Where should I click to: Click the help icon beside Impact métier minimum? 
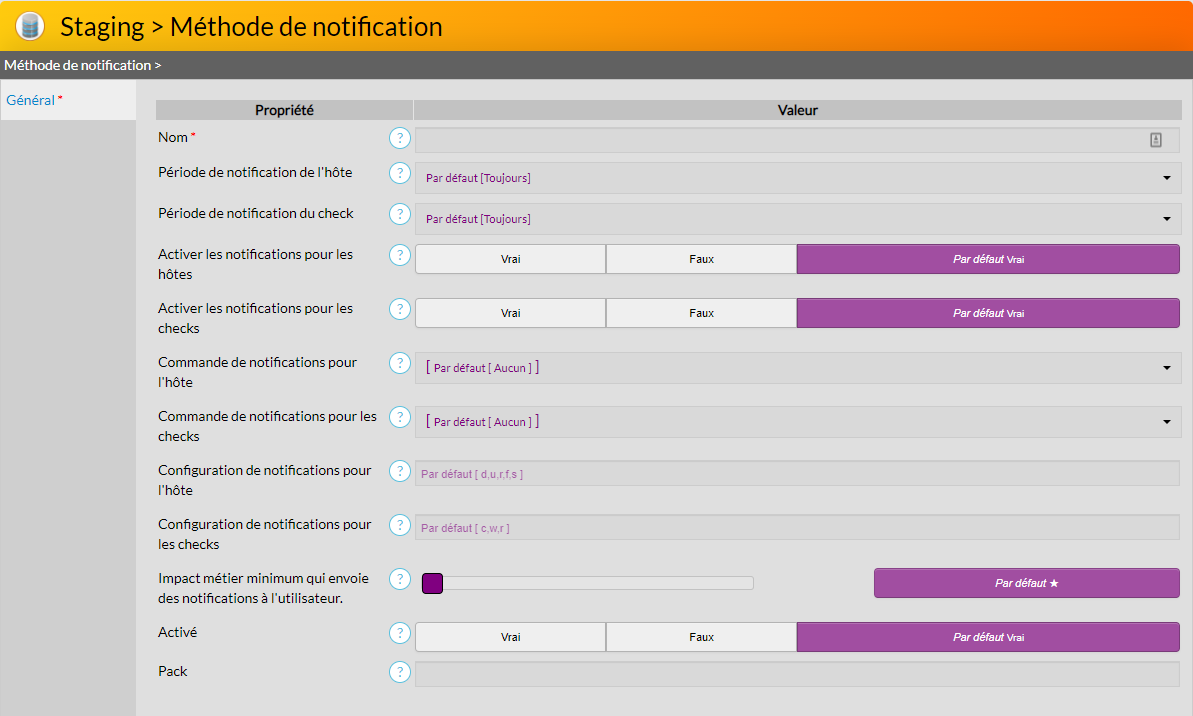pyautogui.click(x=400, y=579)
